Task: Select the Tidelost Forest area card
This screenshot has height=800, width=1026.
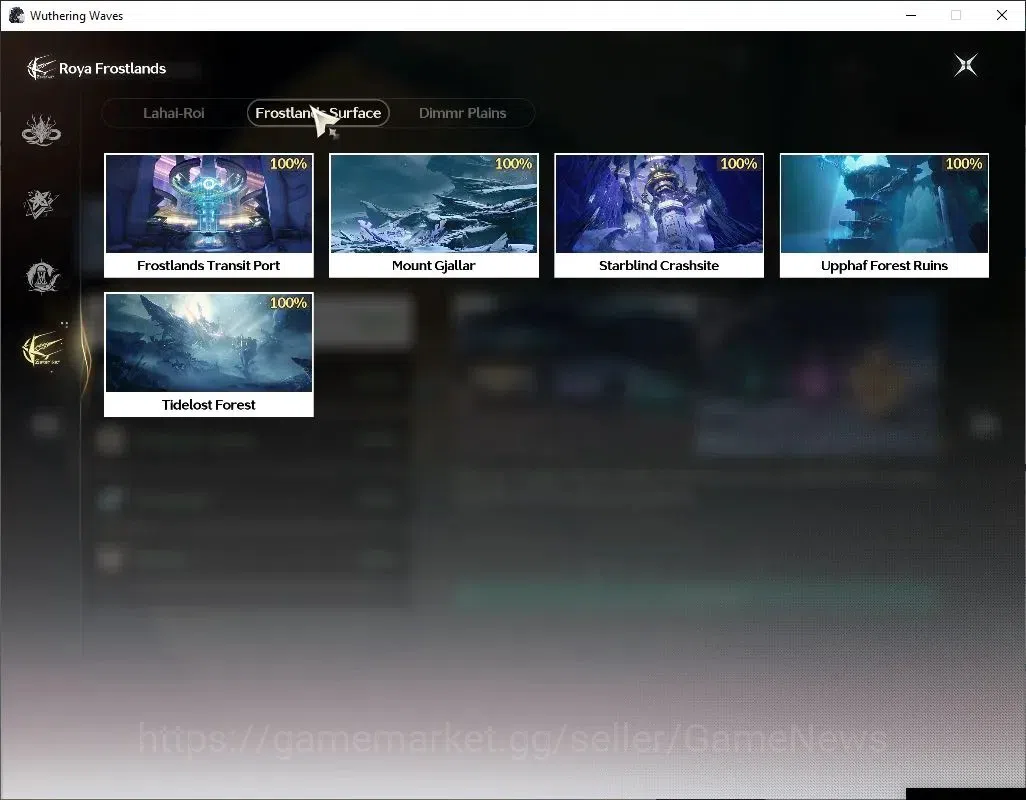Action: click(x=209, y=355)
